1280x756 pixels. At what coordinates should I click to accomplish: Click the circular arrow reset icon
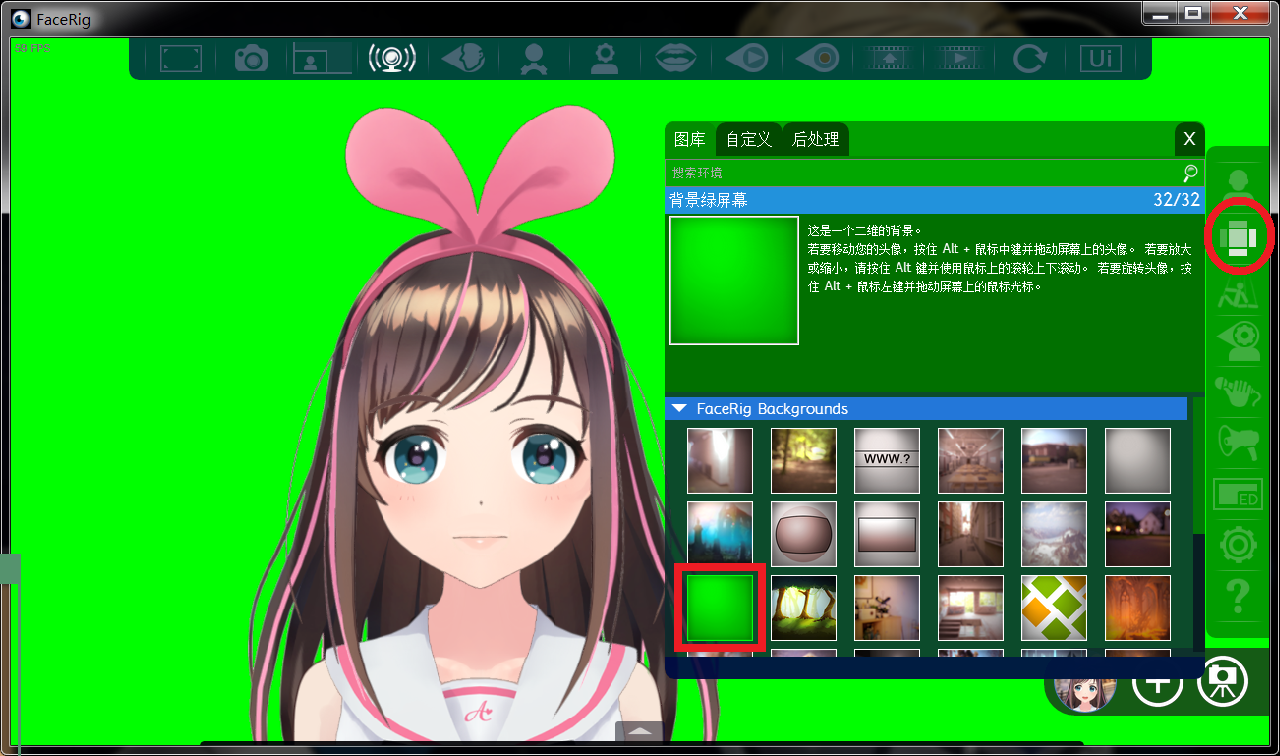[1029, 59]
